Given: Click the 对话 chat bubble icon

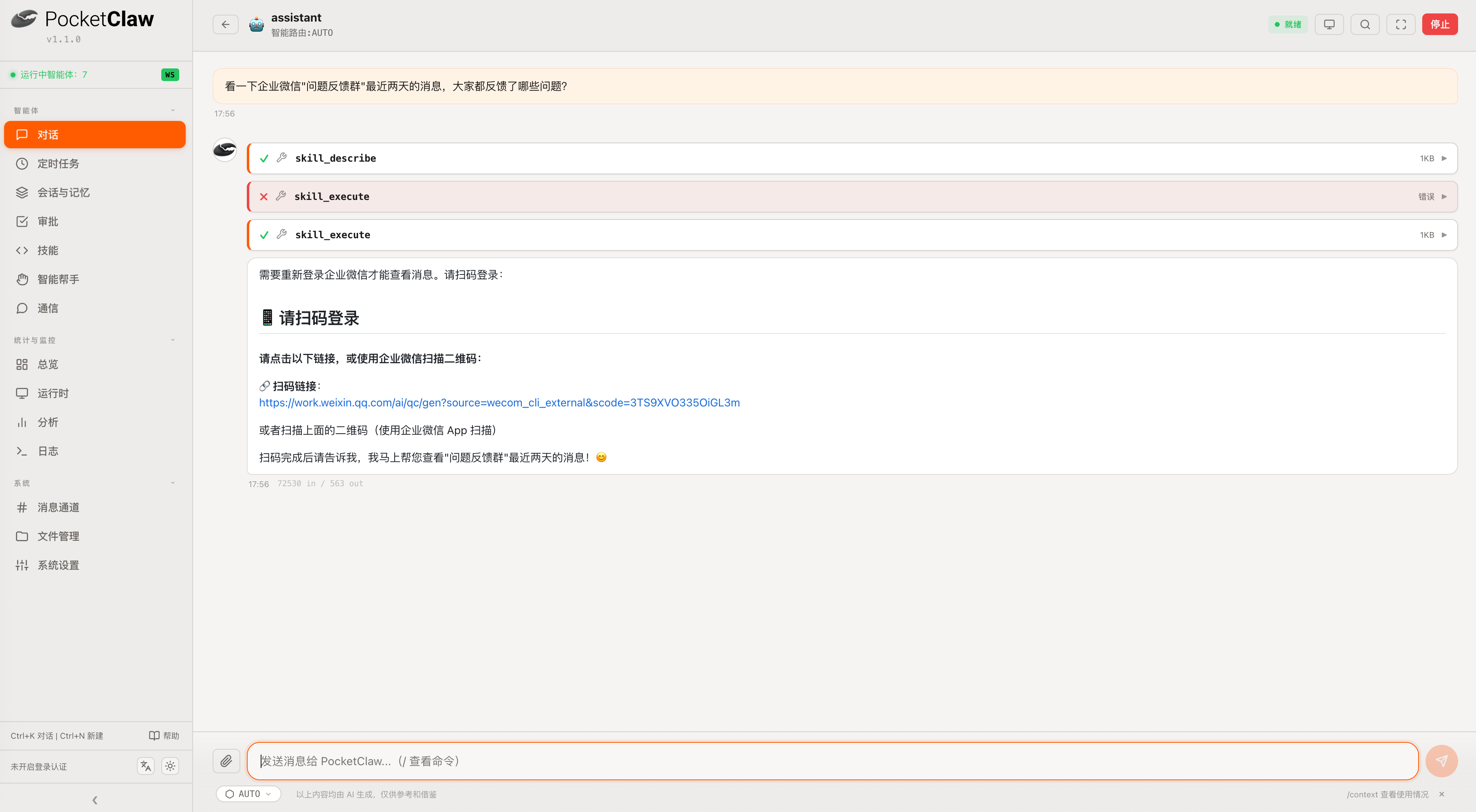Looking at the screenshot, I should 22,135.
